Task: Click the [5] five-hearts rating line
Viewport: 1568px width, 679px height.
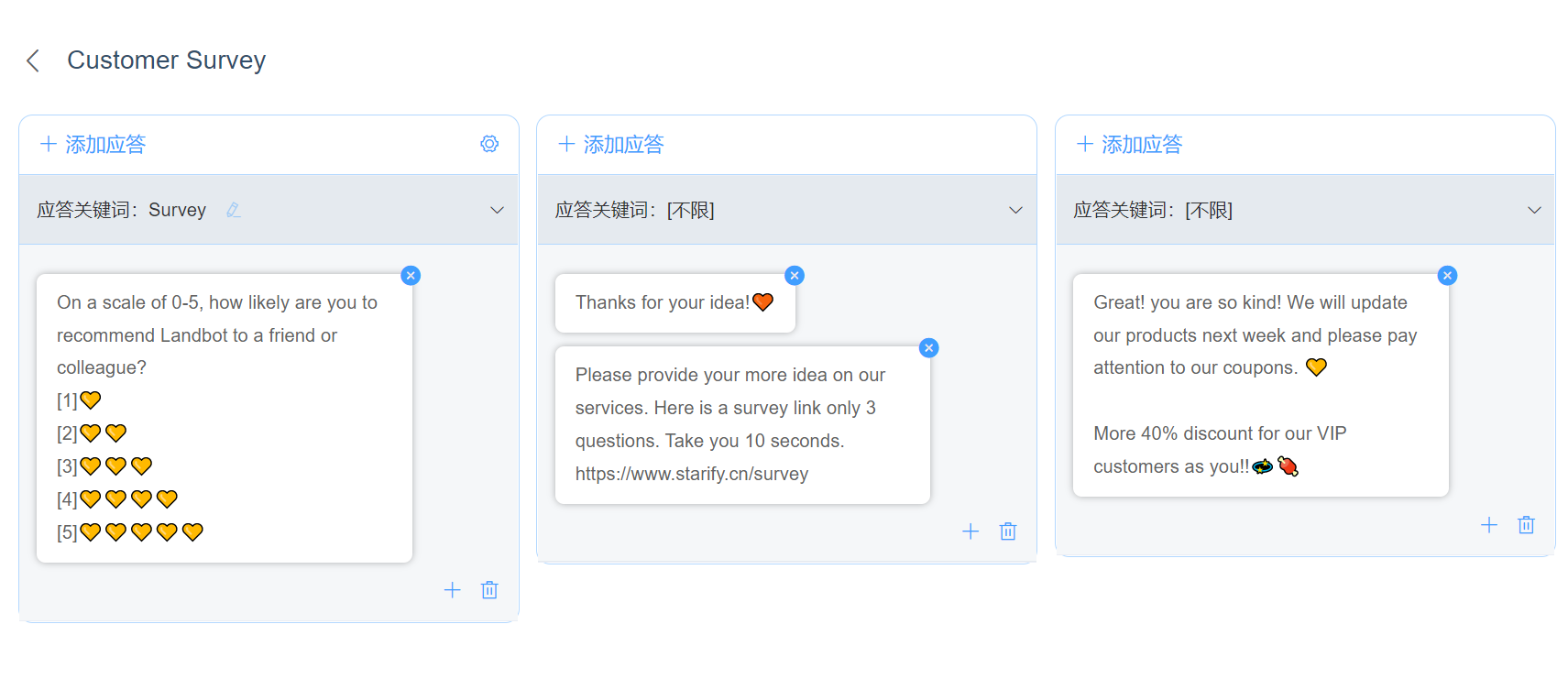Action: (130, 532)
